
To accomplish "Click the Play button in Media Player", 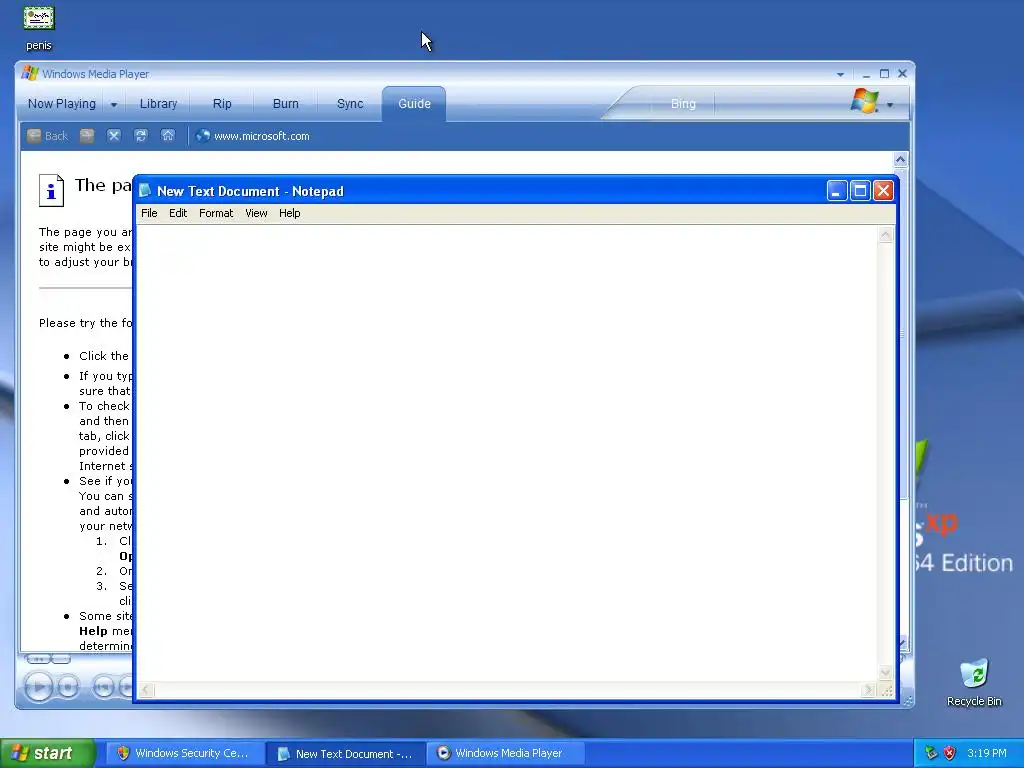I will pyautogui.click(x=39, y=686).
